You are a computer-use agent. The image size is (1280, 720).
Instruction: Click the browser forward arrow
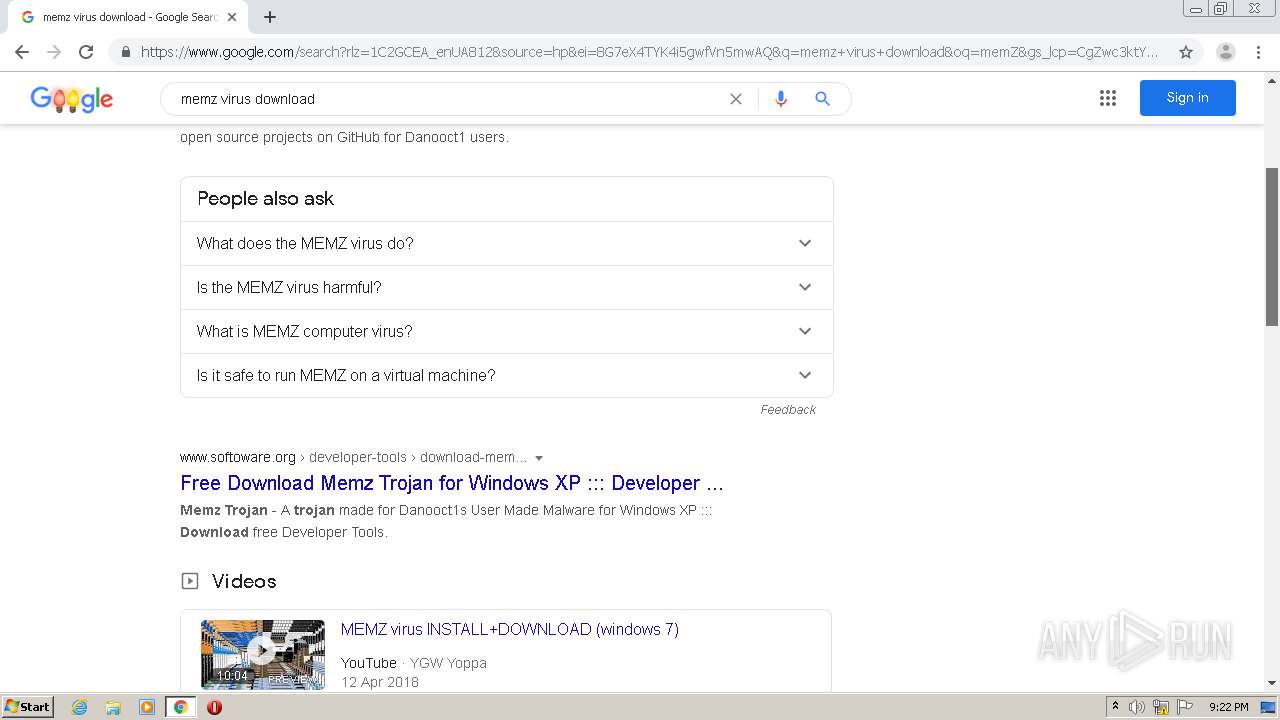[x=54, y=52]
